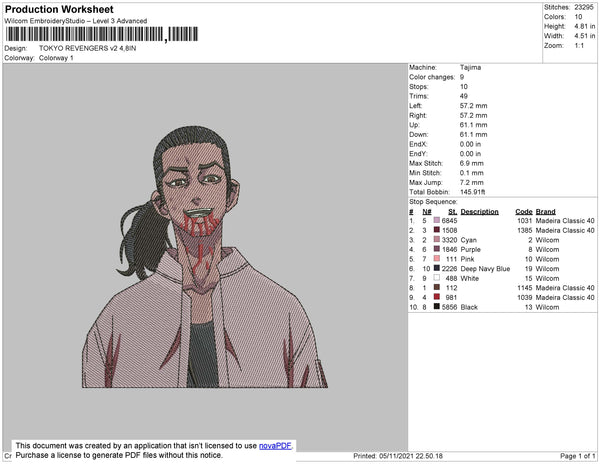Click the barcode under the worksheet title
The height and width of the screenshot is (464, 600).
tap(102, 34)
